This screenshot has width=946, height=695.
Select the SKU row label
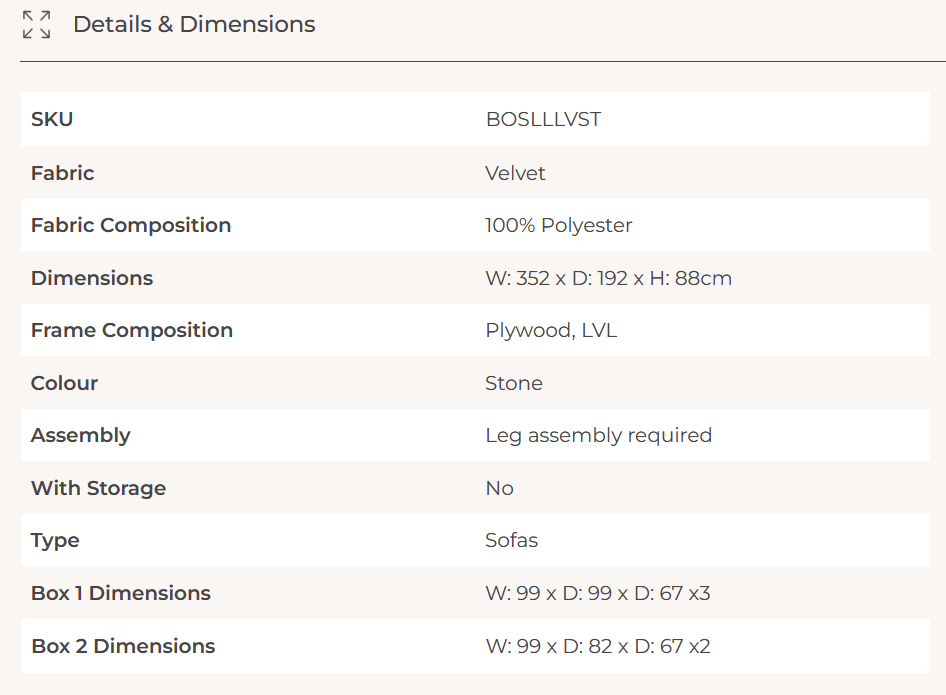52,119
